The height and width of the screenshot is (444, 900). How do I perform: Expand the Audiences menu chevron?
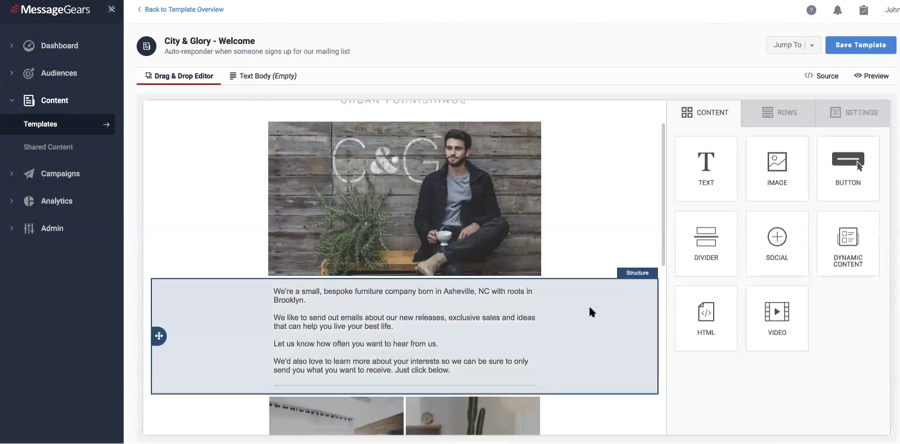point(11,73)
